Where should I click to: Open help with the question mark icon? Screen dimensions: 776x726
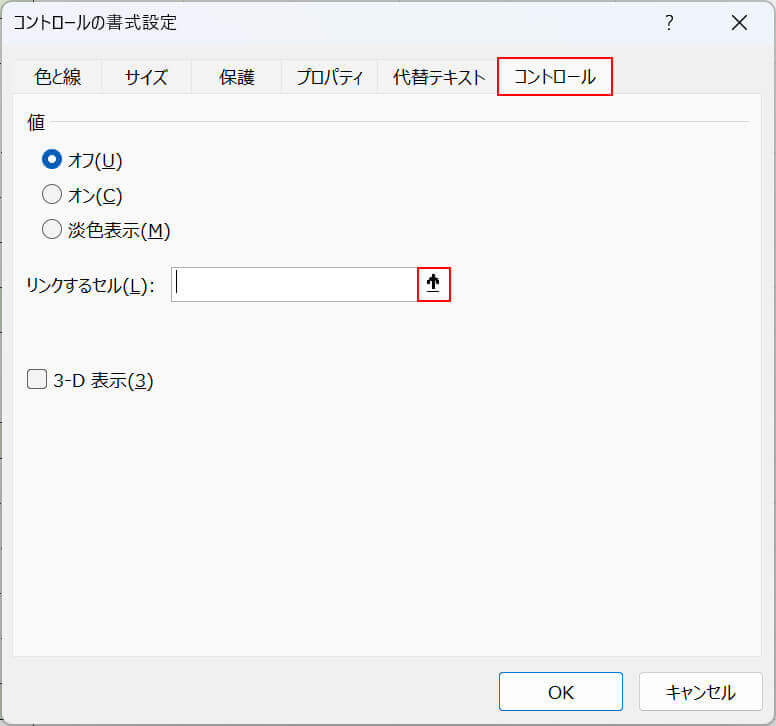(669, 23)
